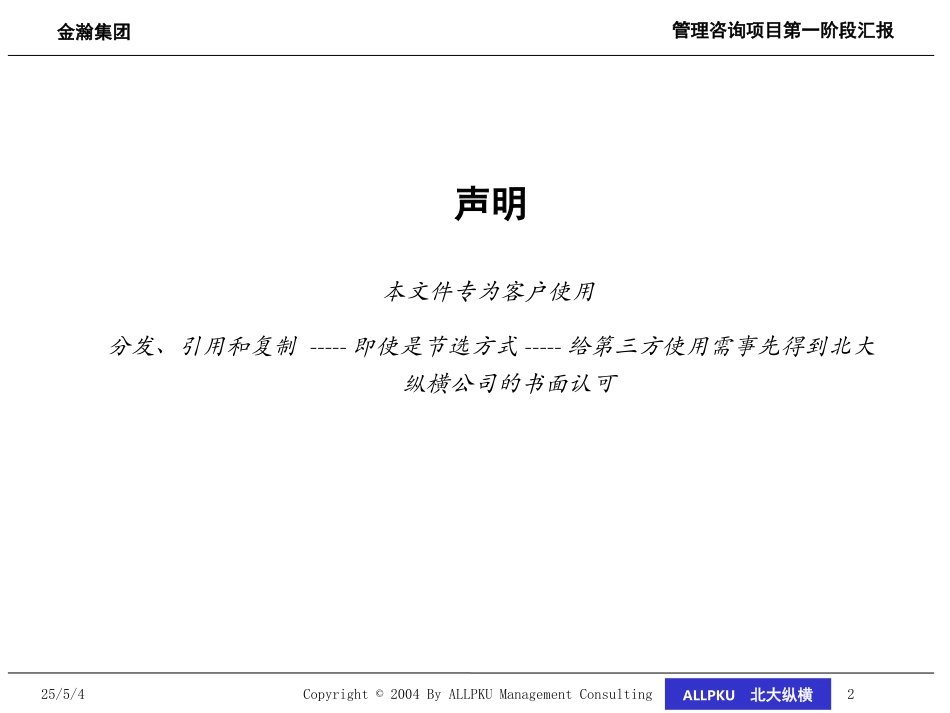Click the 金瀚集团 header text

[94, 32]
